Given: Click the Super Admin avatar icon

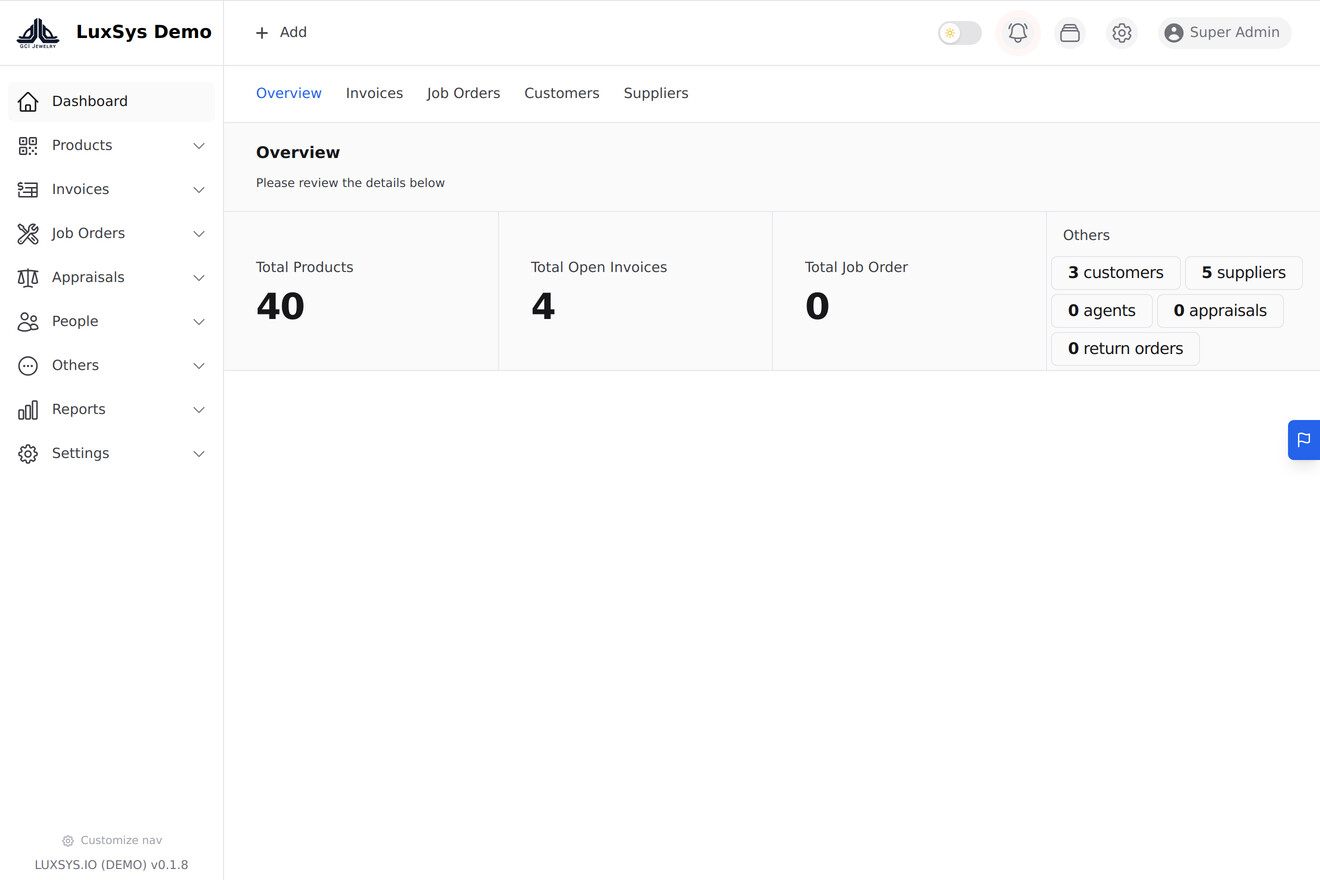Looking at the screenshot, I should tap(1174, 33).
